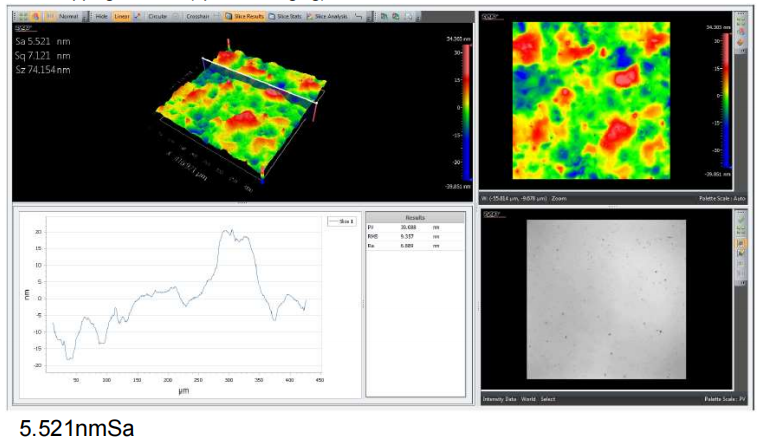
Task: Select the Linear slice type
Action: click(120, 17)
